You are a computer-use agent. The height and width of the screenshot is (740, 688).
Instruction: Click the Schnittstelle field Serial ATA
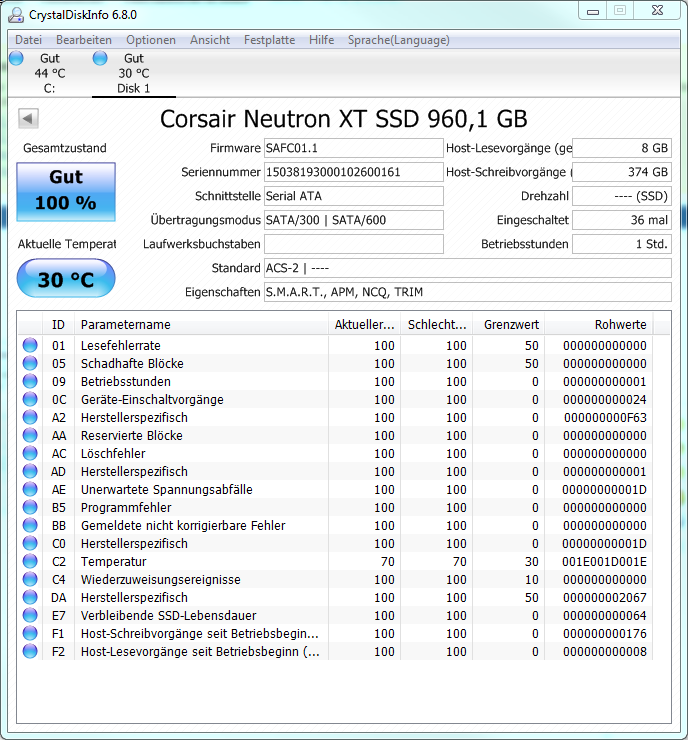click(353, 196)
